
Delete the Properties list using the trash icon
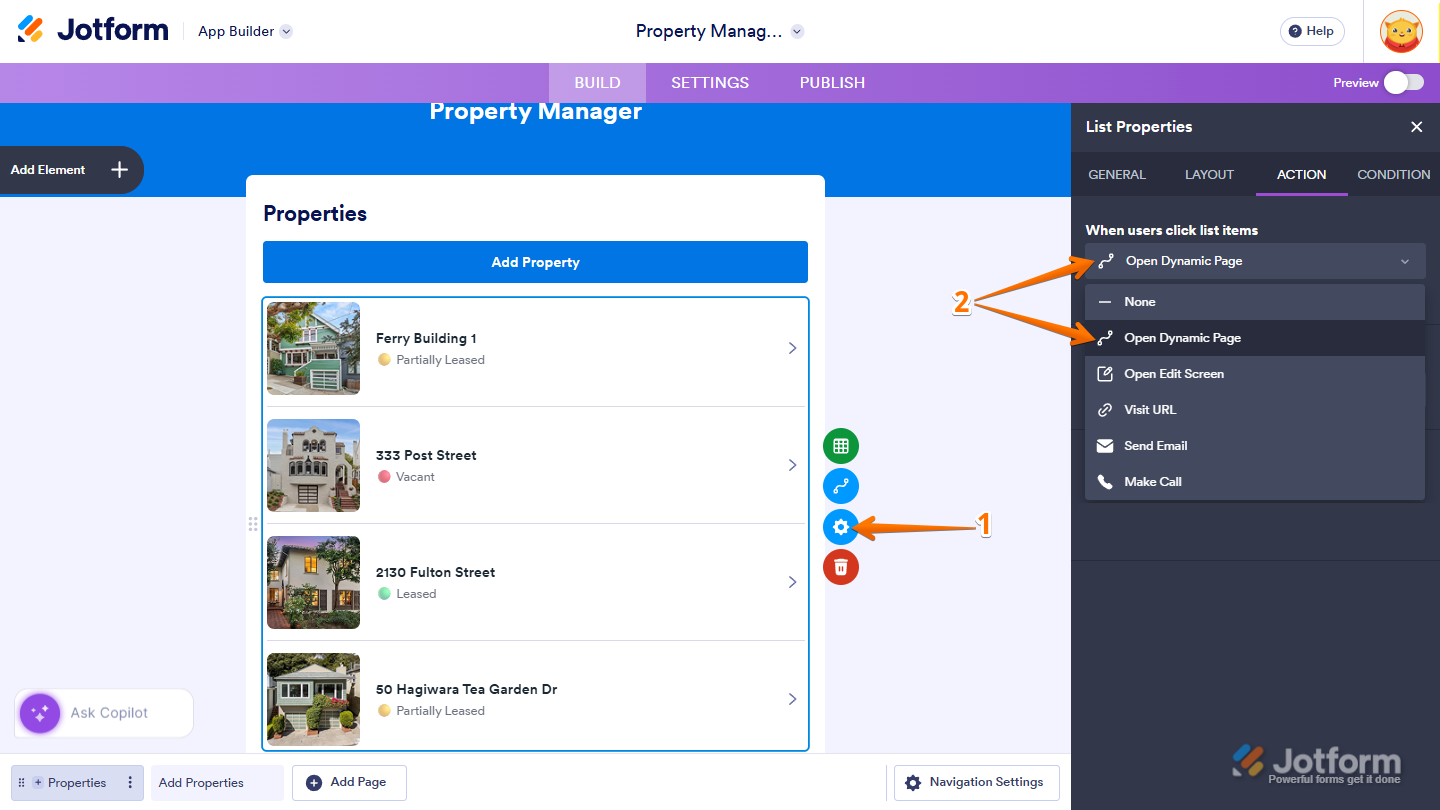[840, 567]
